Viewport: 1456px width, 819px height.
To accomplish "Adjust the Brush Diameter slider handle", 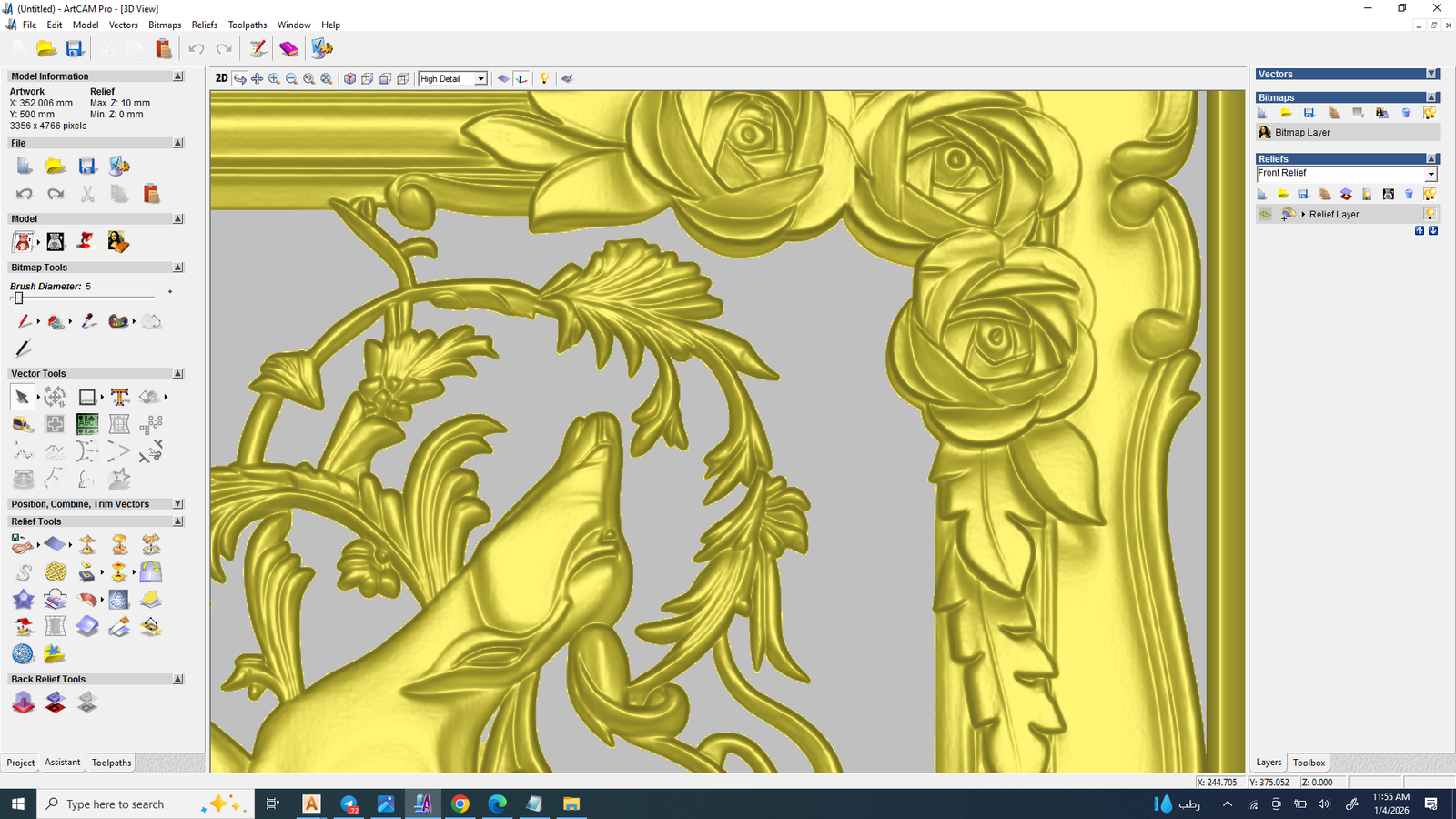I will pyautogui.click(x=18, y=298).
